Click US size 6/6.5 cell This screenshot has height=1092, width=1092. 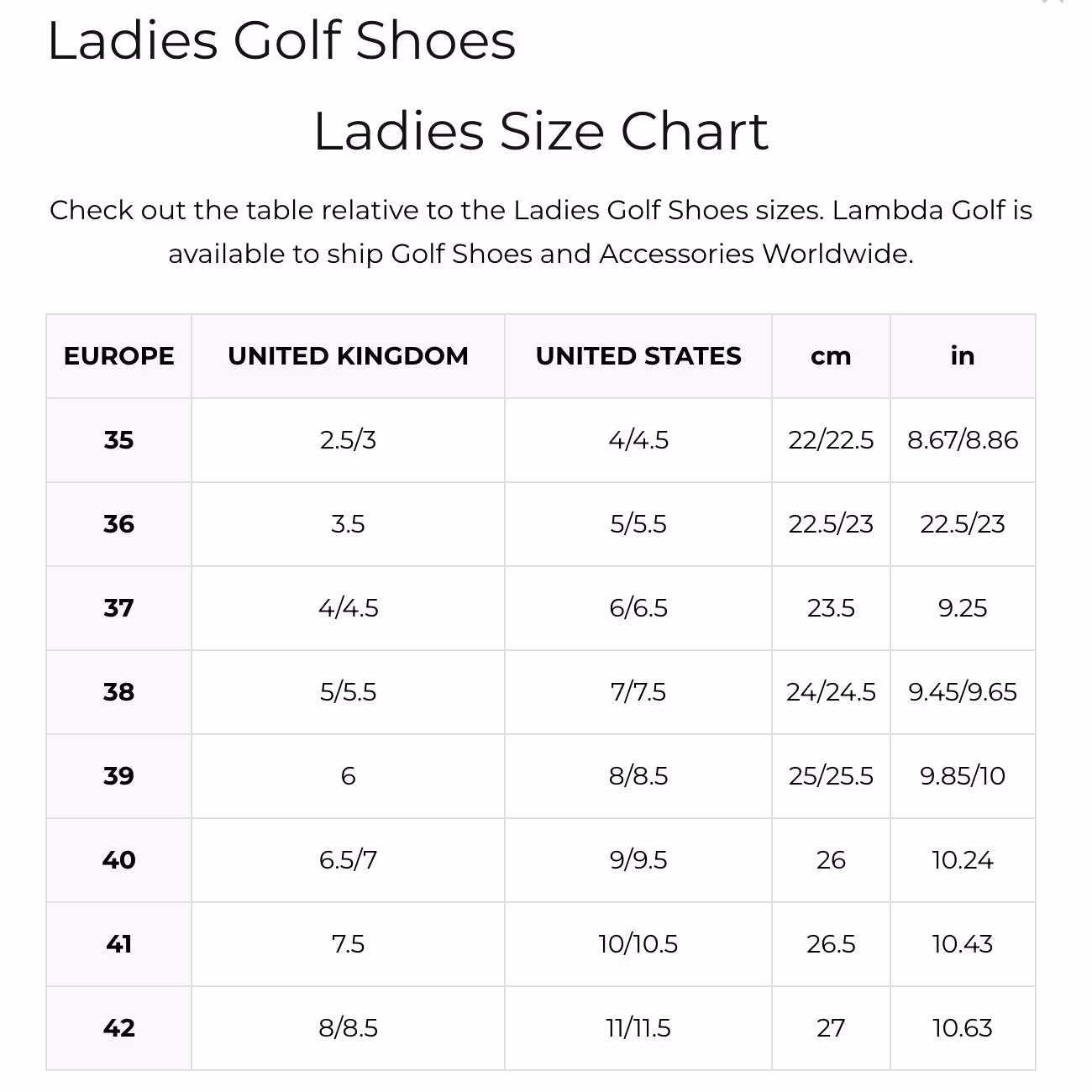(x=638, y=608)
